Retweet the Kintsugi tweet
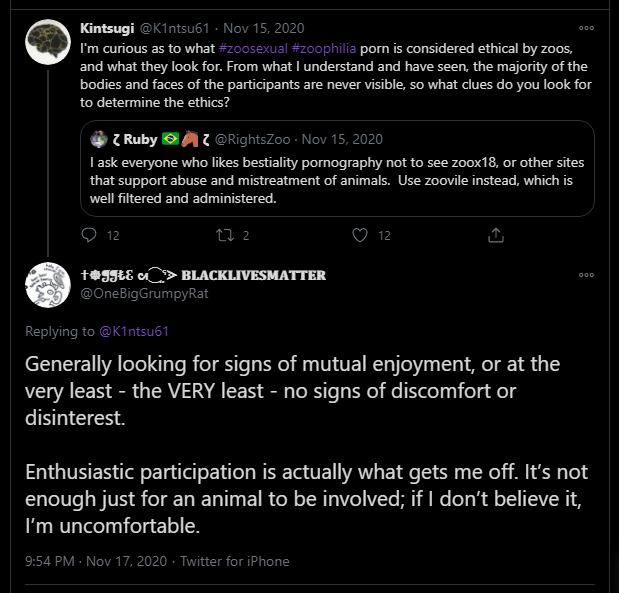The image size is (619, 593). [225, 235]
